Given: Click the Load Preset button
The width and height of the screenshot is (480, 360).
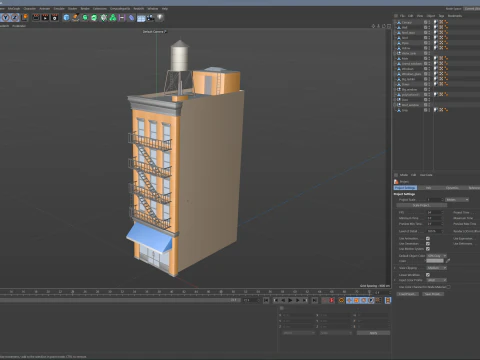Looking at the screenshot, I should (x=407, y=294).
